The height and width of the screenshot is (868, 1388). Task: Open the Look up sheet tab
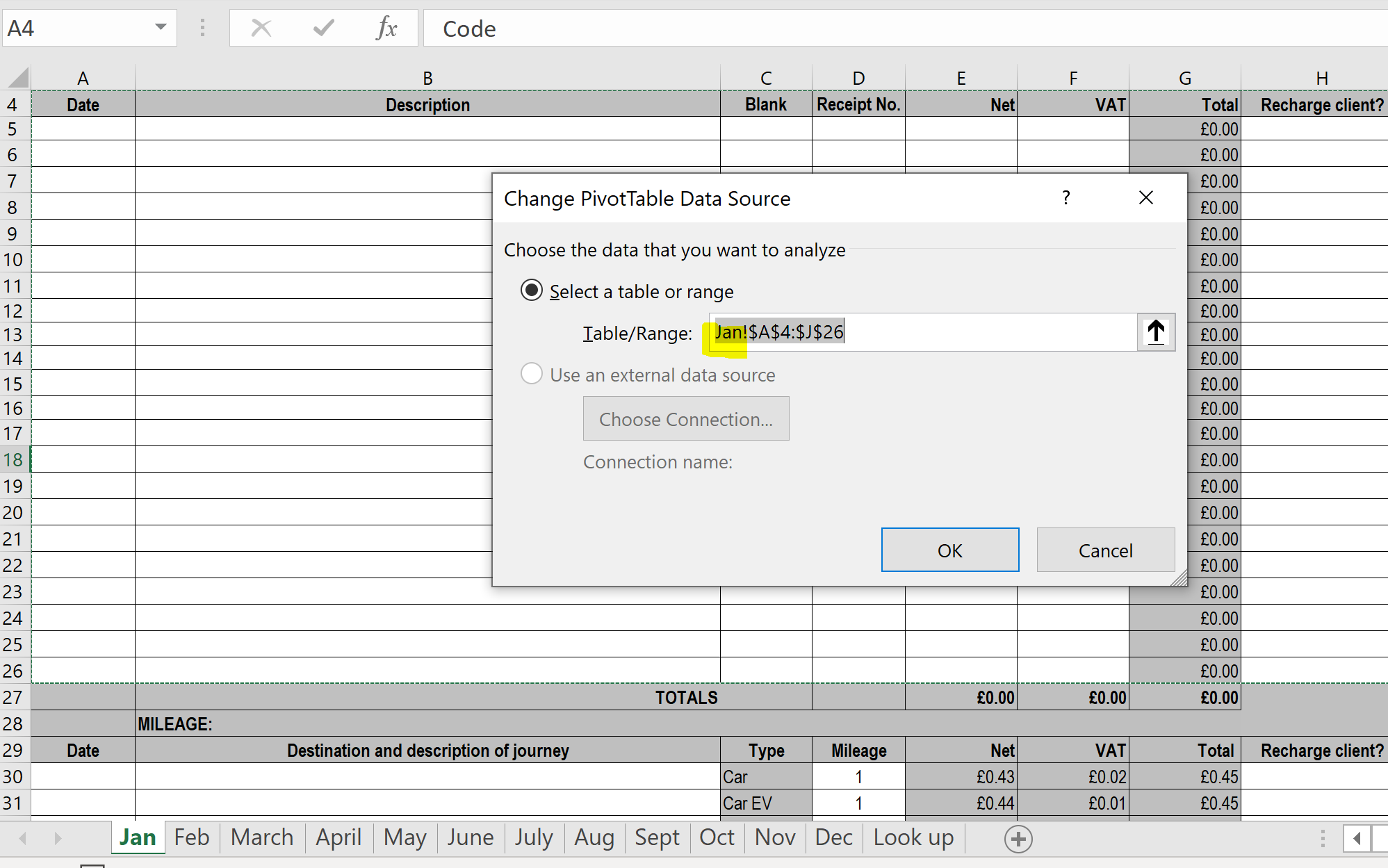pyautogui.click(x=913, y=837)
